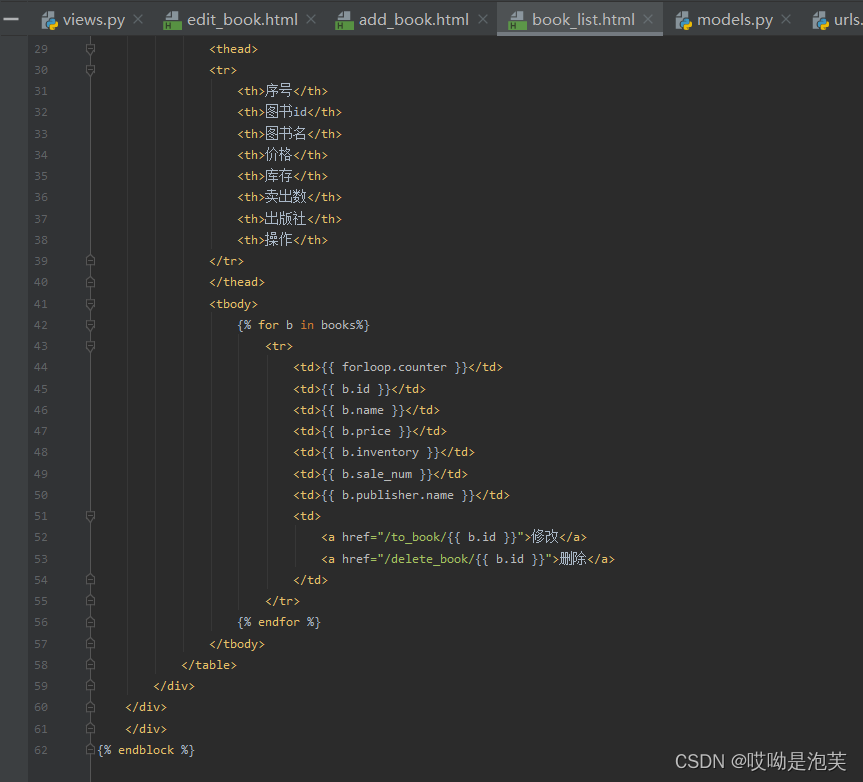Screen dimensions: 863x782
Task: Collapse the tbody block on line 41
Action: coord(90,304)
